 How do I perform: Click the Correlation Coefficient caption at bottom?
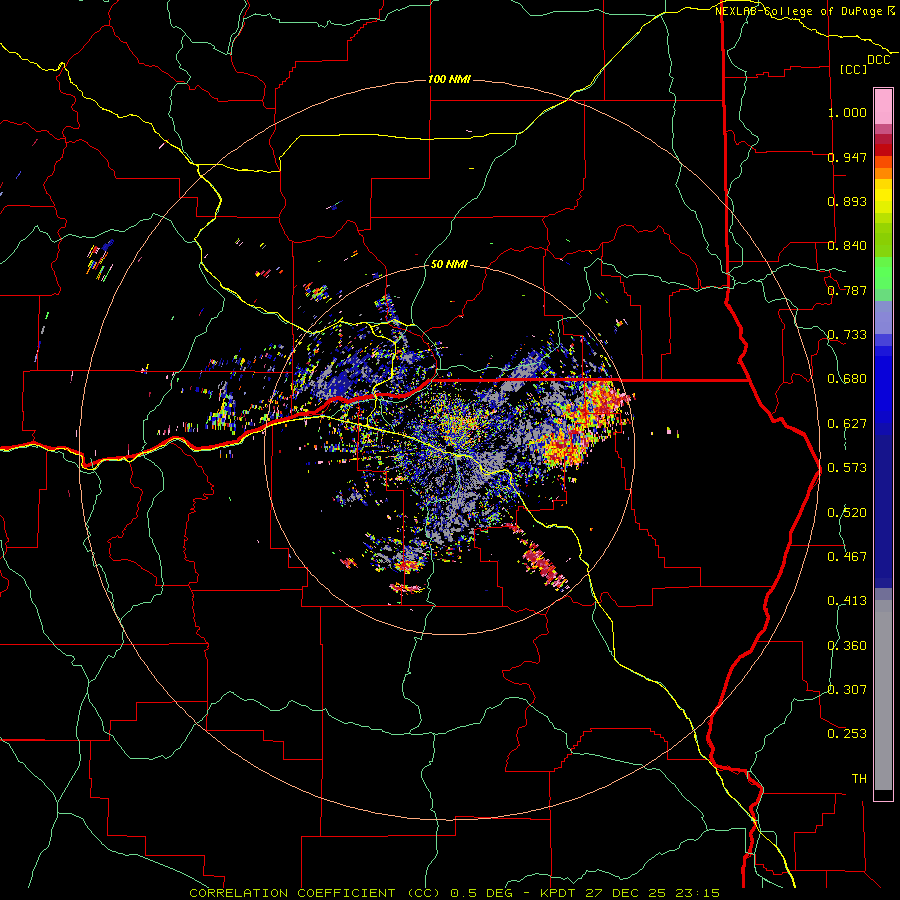click(454, 893)
